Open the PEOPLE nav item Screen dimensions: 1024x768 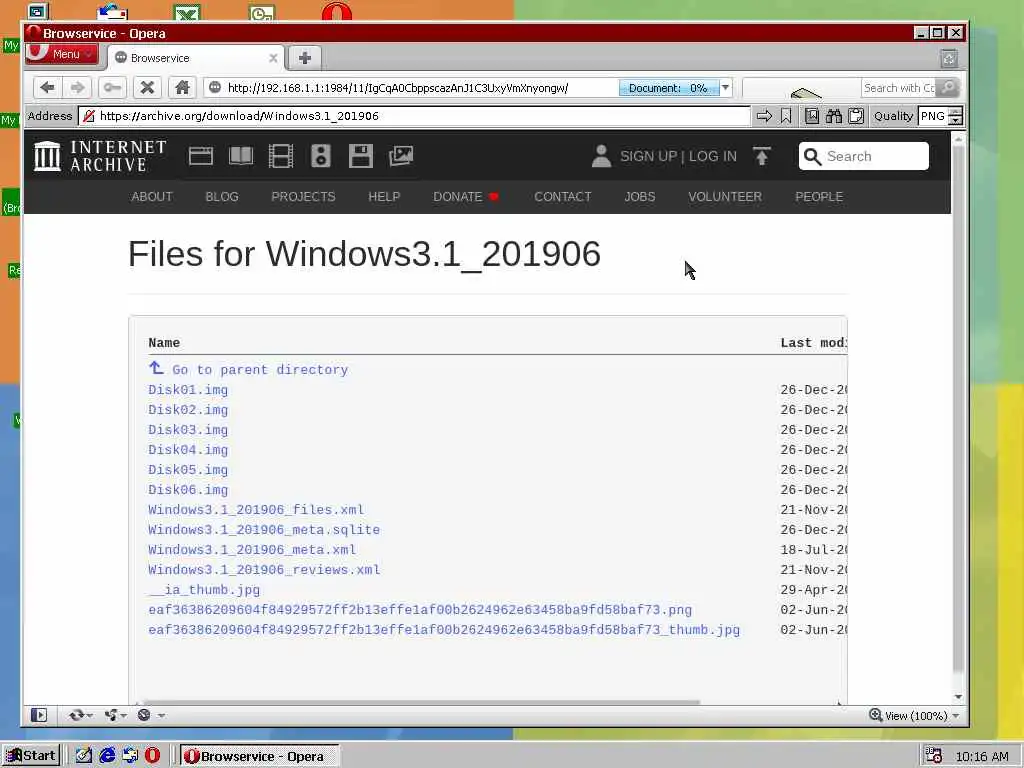coord(819,197)
